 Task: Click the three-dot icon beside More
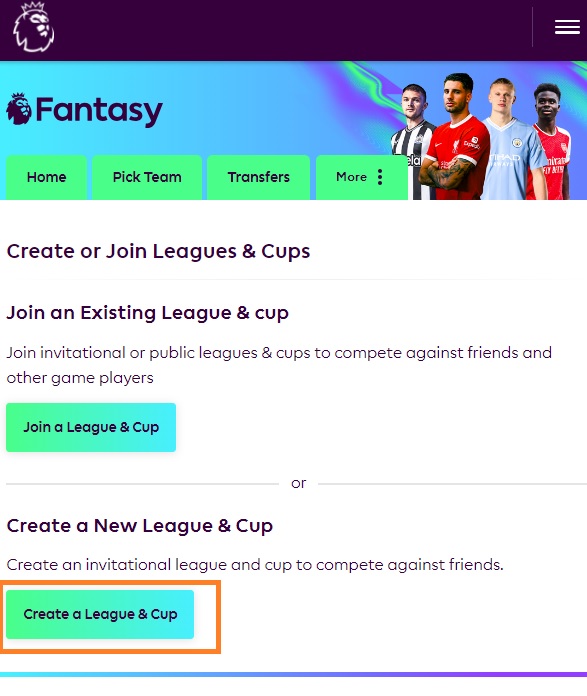[380, 177]
